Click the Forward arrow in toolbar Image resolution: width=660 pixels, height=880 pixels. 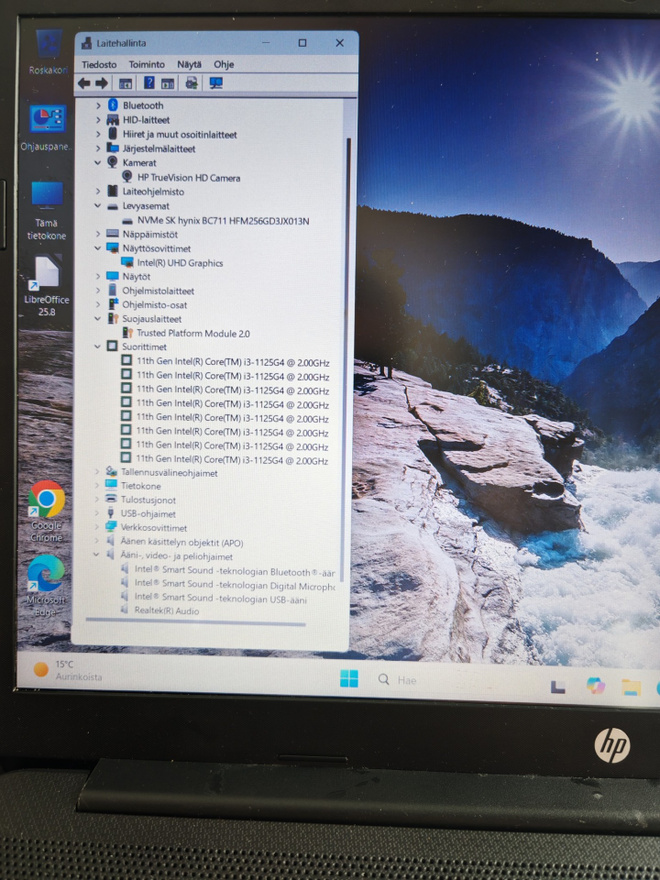tap(102, 84)
